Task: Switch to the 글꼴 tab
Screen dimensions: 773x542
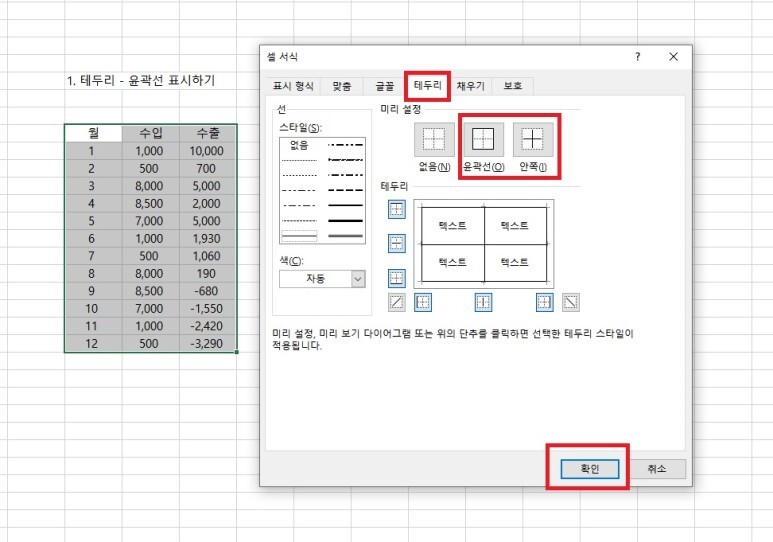Action: 385,86
